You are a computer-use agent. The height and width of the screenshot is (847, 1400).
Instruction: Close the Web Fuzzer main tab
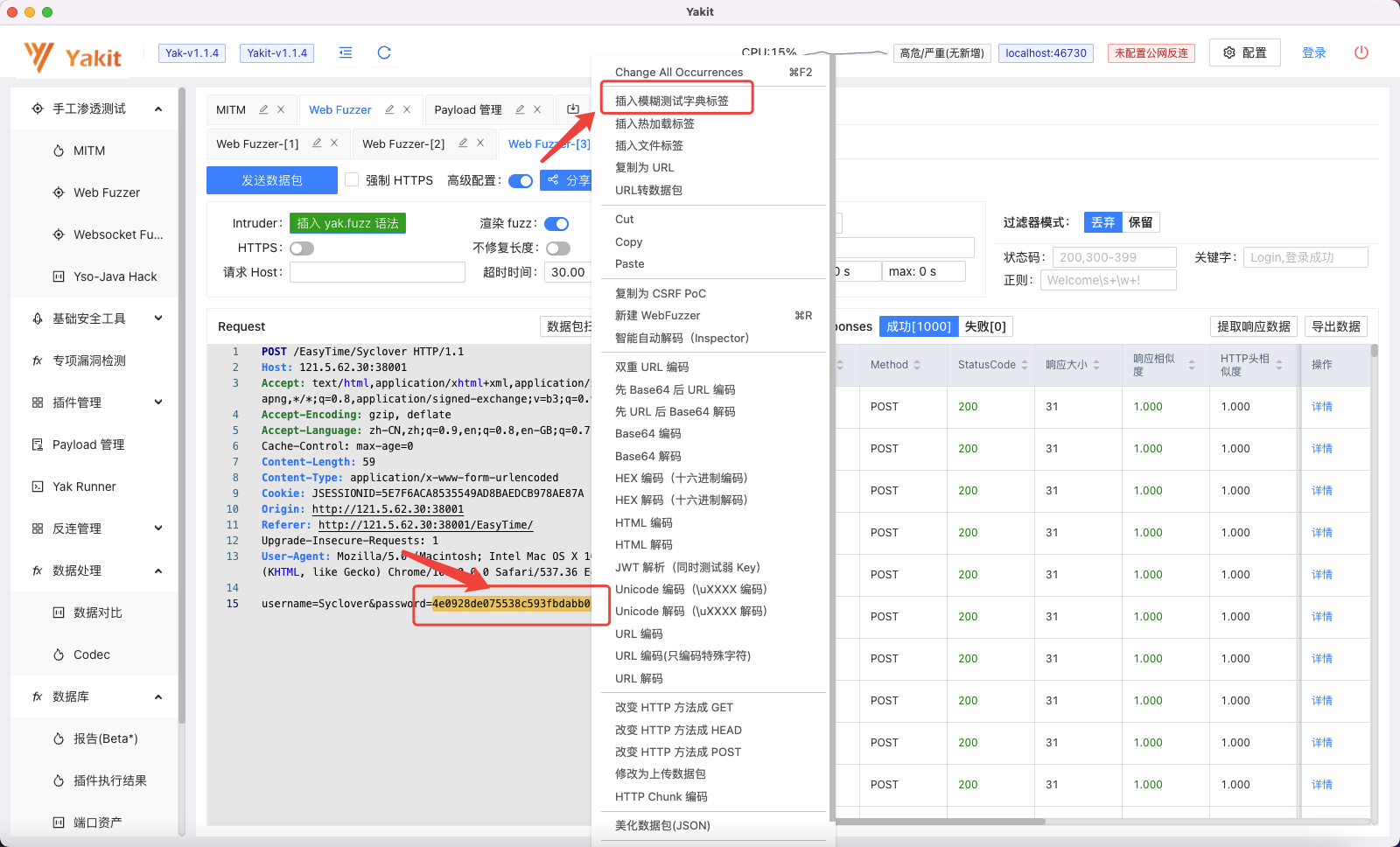point(407,109)
